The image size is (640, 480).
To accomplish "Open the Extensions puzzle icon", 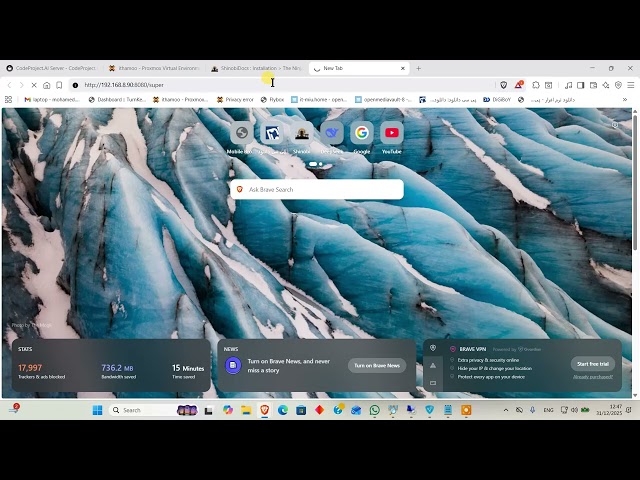I will pyautogui.click(x=536, y=85).
